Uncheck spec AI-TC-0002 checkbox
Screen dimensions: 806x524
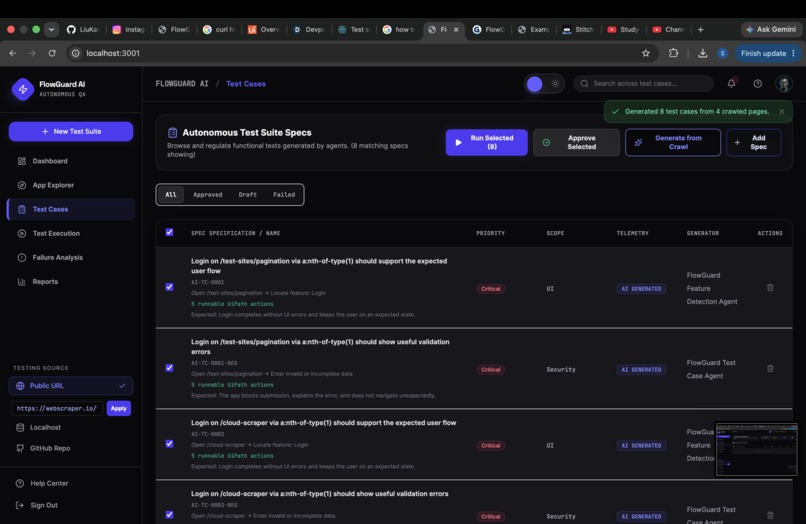tap(169, 444)
